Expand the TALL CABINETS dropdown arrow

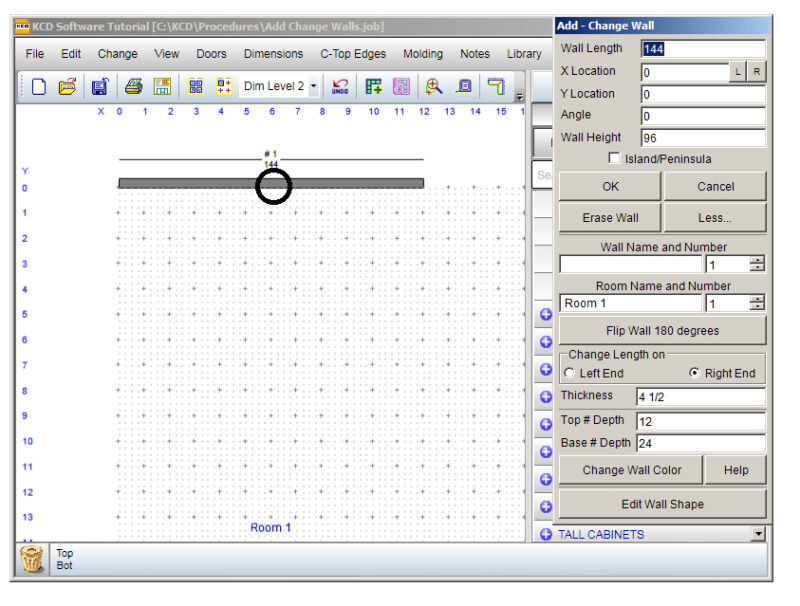[758, 535]
